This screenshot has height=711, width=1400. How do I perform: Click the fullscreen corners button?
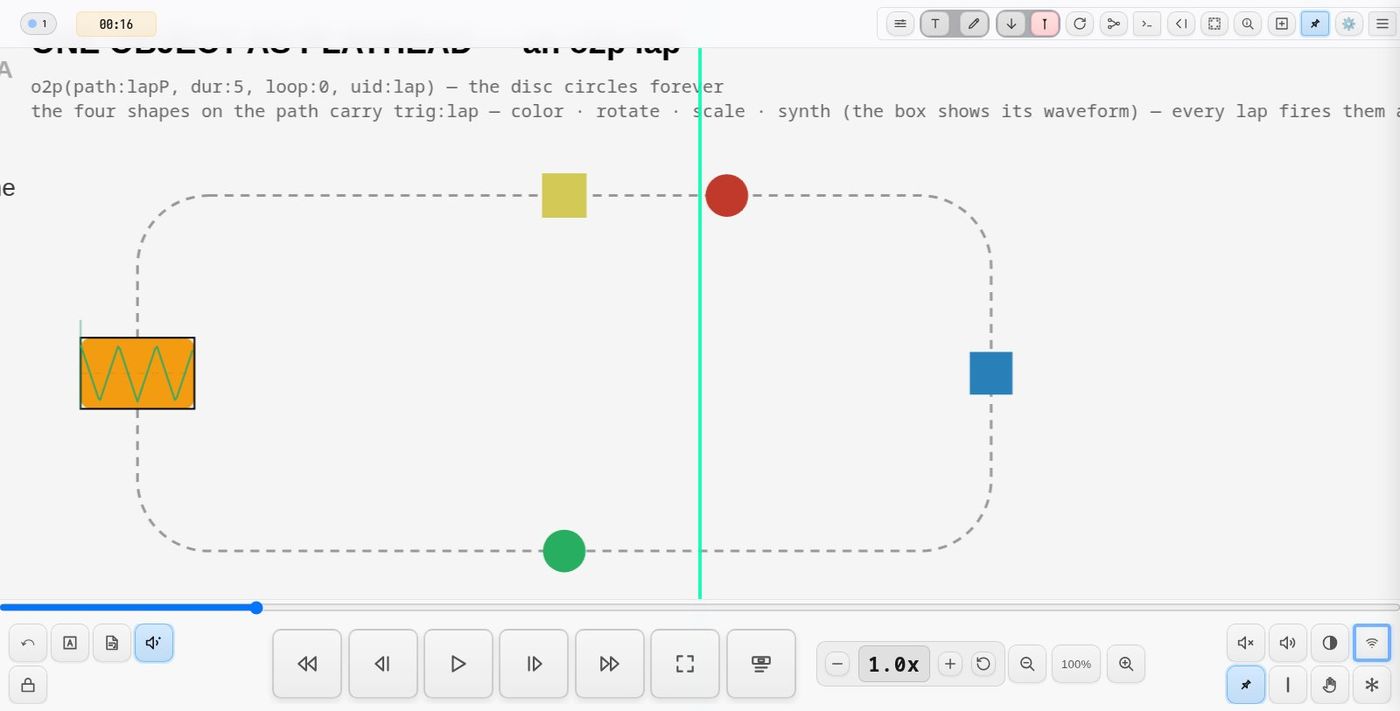click(x=685, y=664)
